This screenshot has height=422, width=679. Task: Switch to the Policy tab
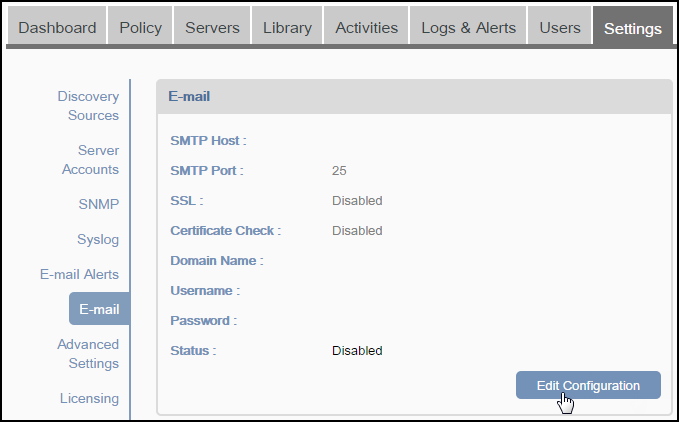(140, 26)
